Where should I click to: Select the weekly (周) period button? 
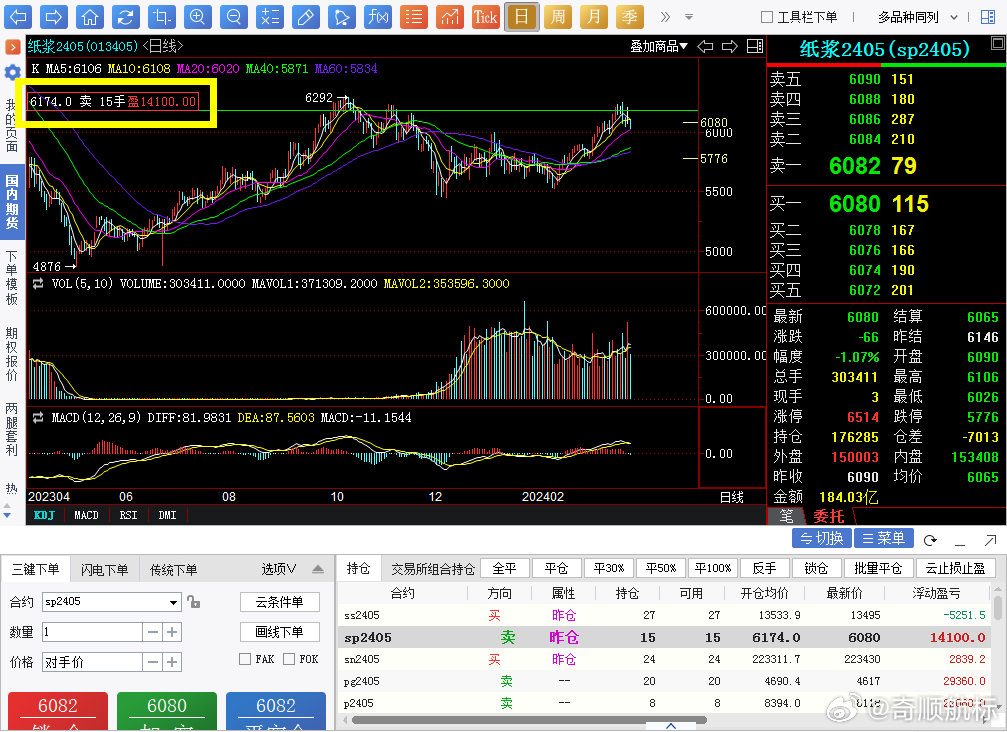pyautogui.click(x=558, y=17)
